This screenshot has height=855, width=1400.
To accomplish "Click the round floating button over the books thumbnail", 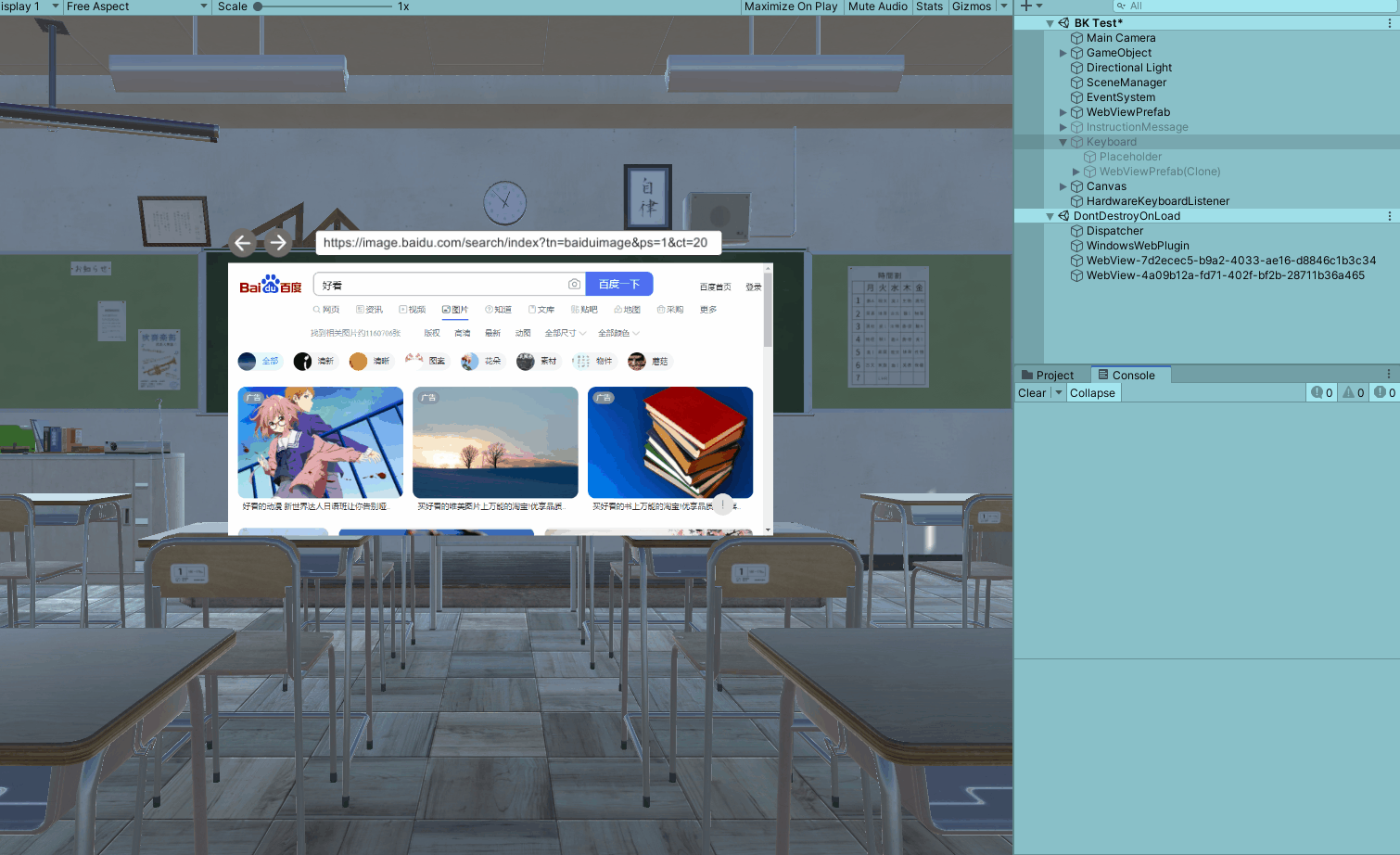I will pos(723,504).
